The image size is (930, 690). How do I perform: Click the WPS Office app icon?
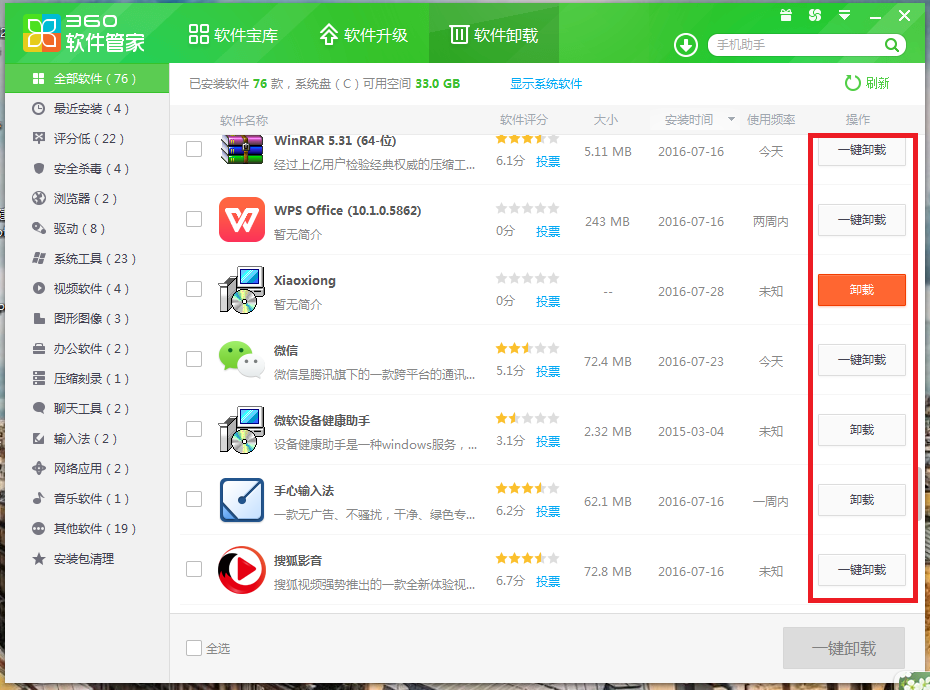click(241, 220)
